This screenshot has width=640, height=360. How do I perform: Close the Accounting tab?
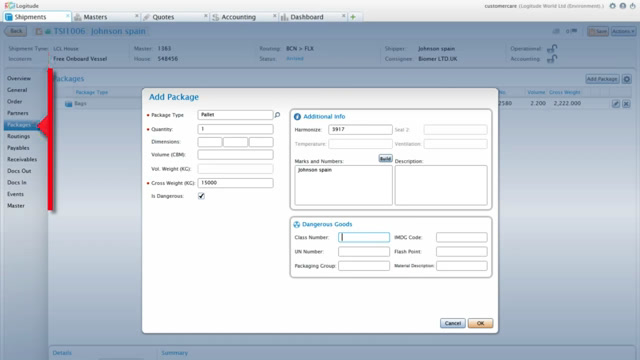(x=275, y=16)
